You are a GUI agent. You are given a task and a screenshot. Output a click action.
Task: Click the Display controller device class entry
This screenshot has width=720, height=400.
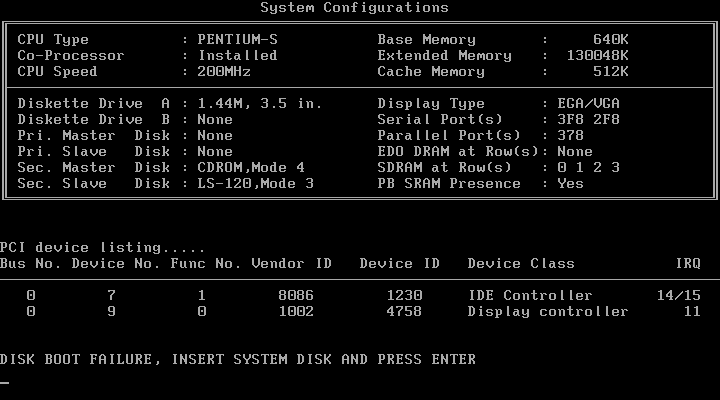point(548,312)
